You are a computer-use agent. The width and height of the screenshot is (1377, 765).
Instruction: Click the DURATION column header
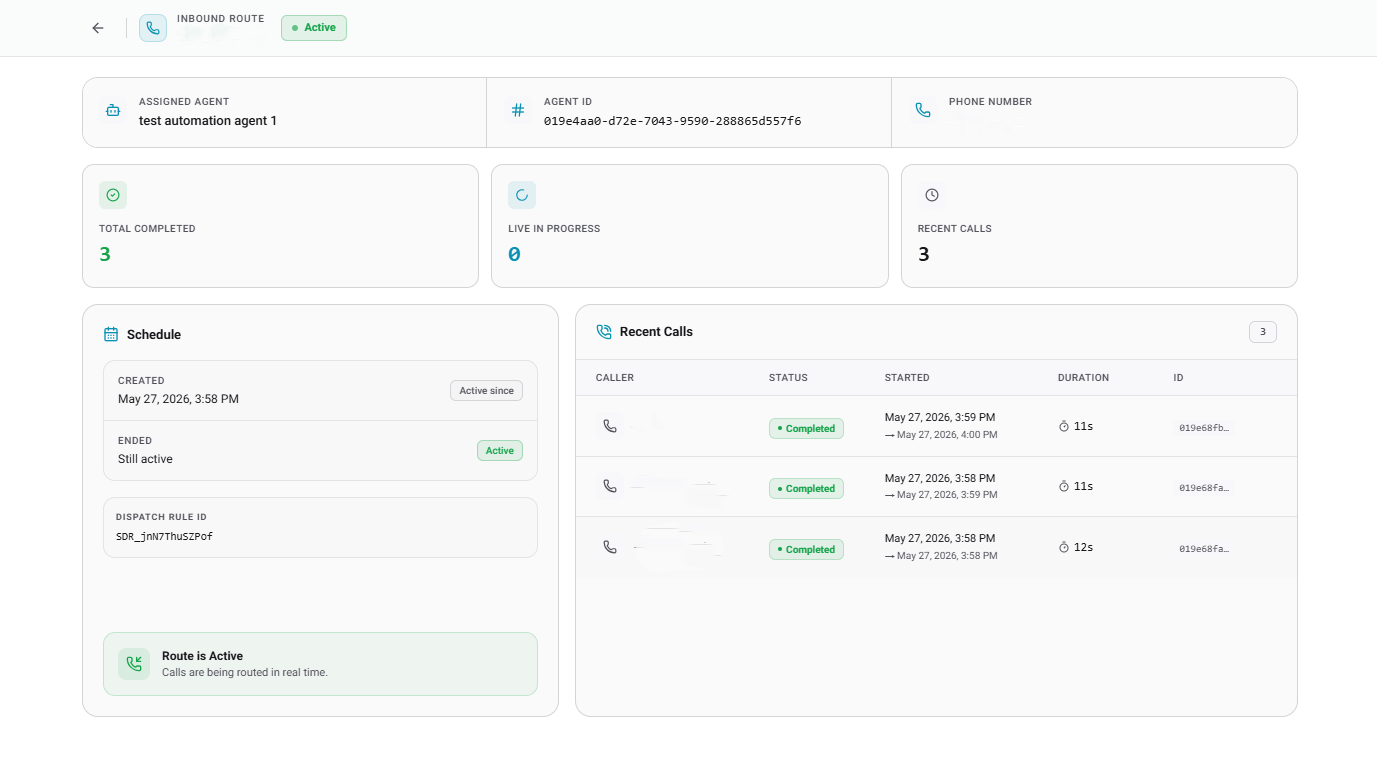(x=1083, y=378)
